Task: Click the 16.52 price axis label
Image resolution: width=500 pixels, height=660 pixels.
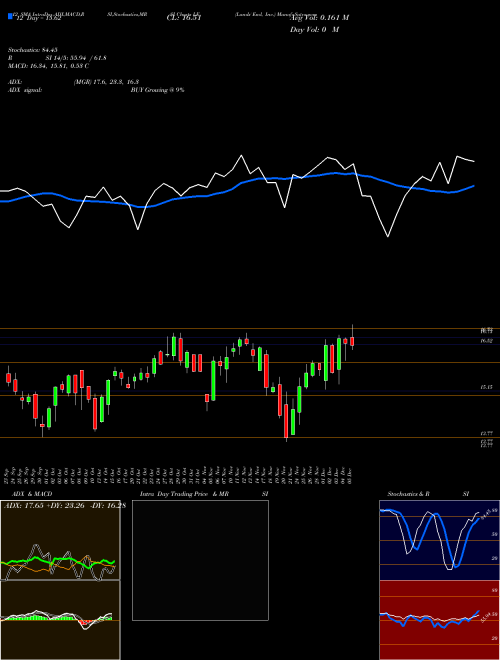Action: [487, 341]
